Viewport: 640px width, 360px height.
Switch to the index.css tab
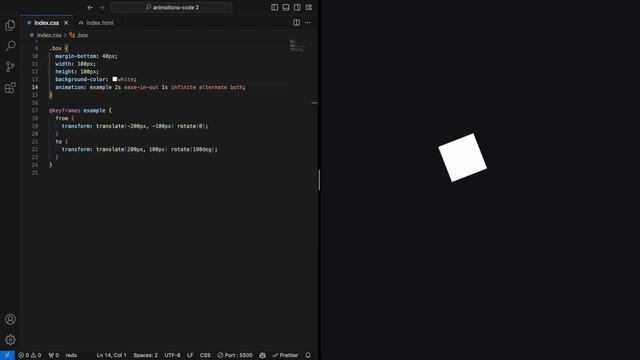[47, 23]
